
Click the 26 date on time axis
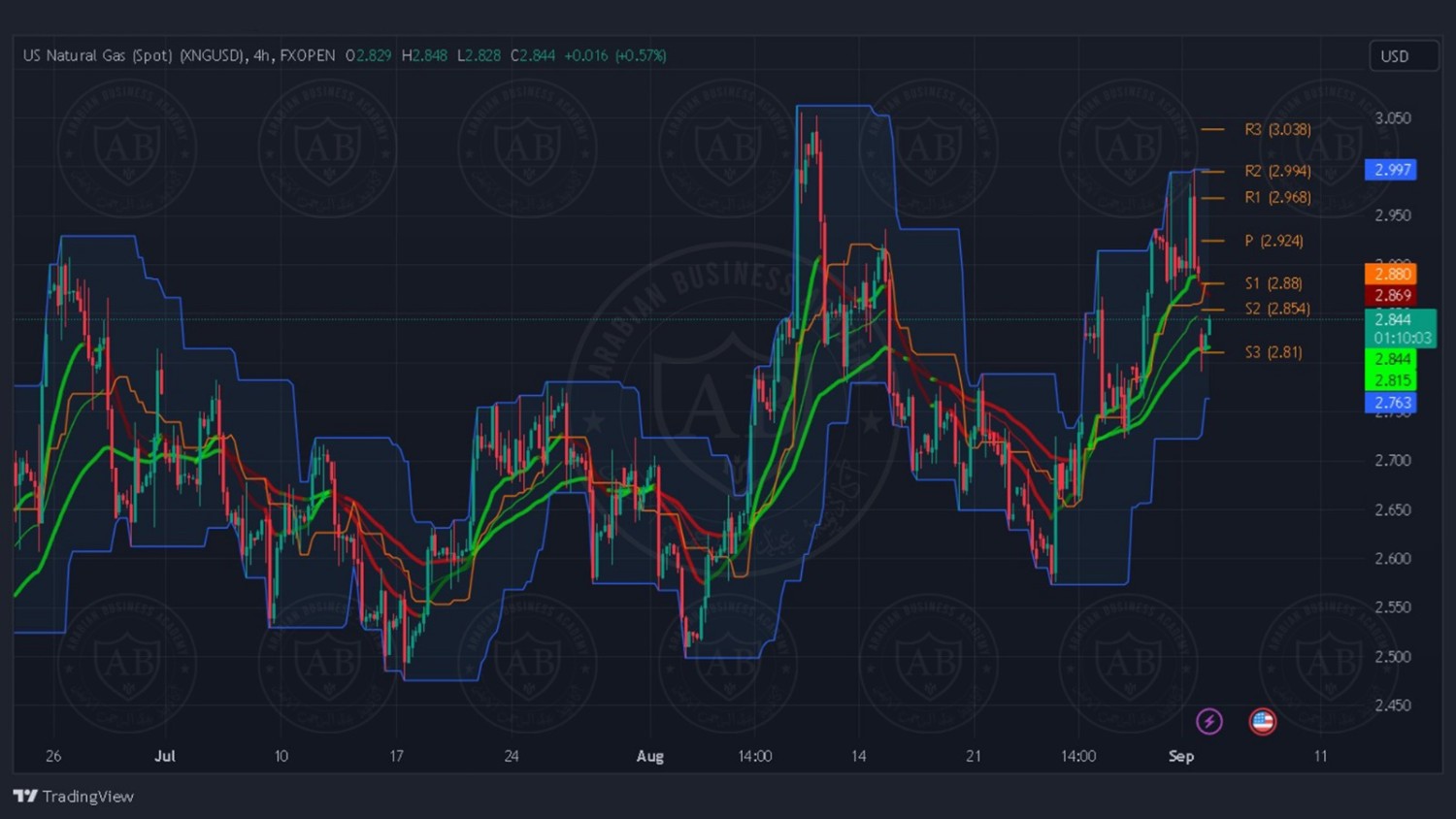point(53,756)
